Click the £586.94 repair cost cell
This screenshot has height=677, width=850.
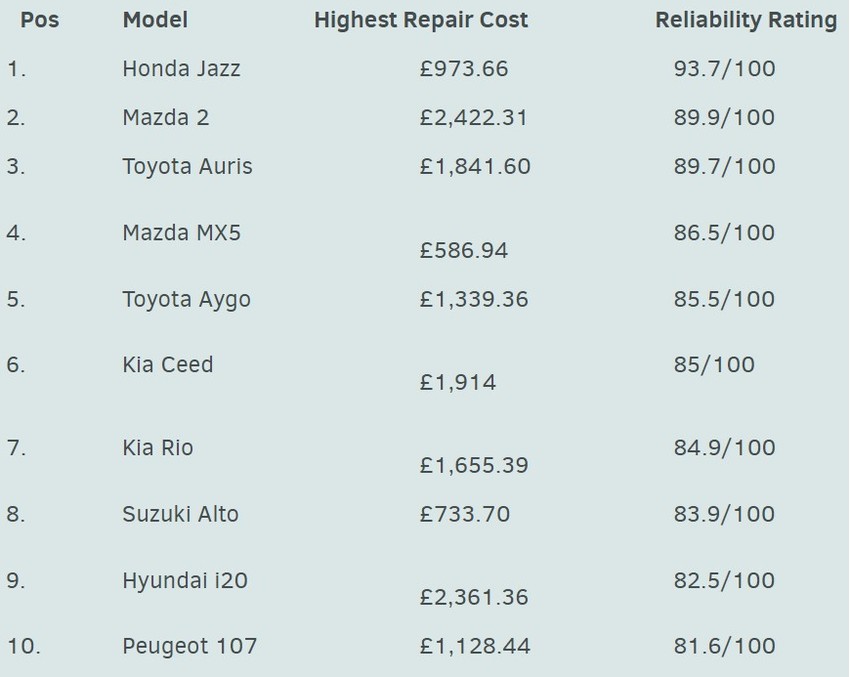tap(464, 250)
